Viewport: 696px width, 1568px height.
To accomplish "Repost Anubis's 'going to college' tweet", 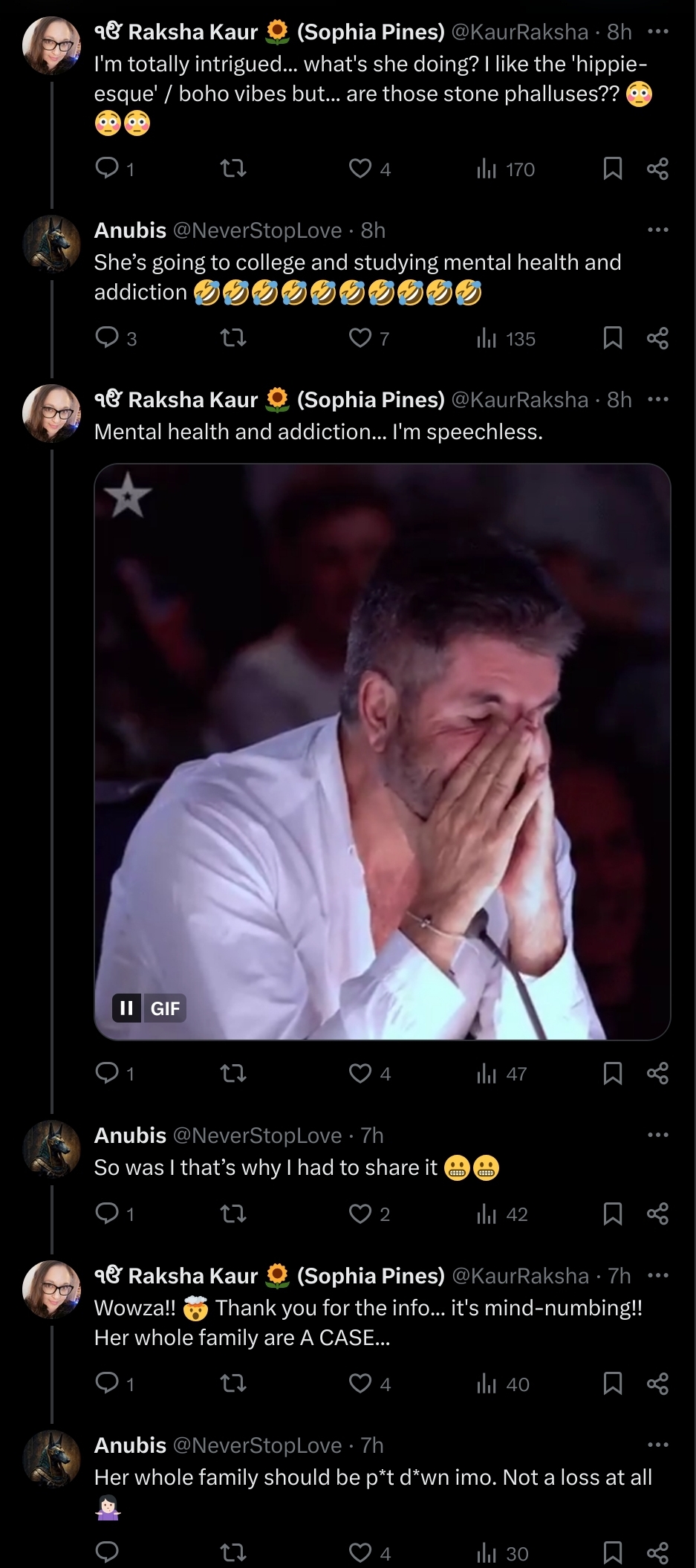I will point(234,338).
